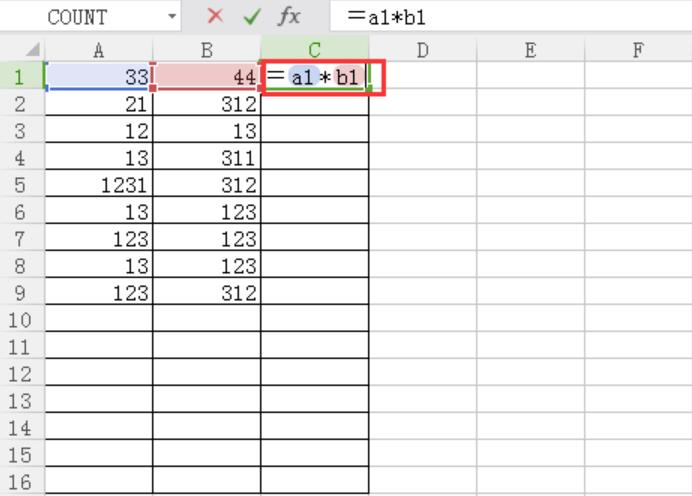Image resolution: width=692 pixels, height=496 pixels.
Task: Select row 15 header
Action: pyautogui.click(x=22, y=452)
